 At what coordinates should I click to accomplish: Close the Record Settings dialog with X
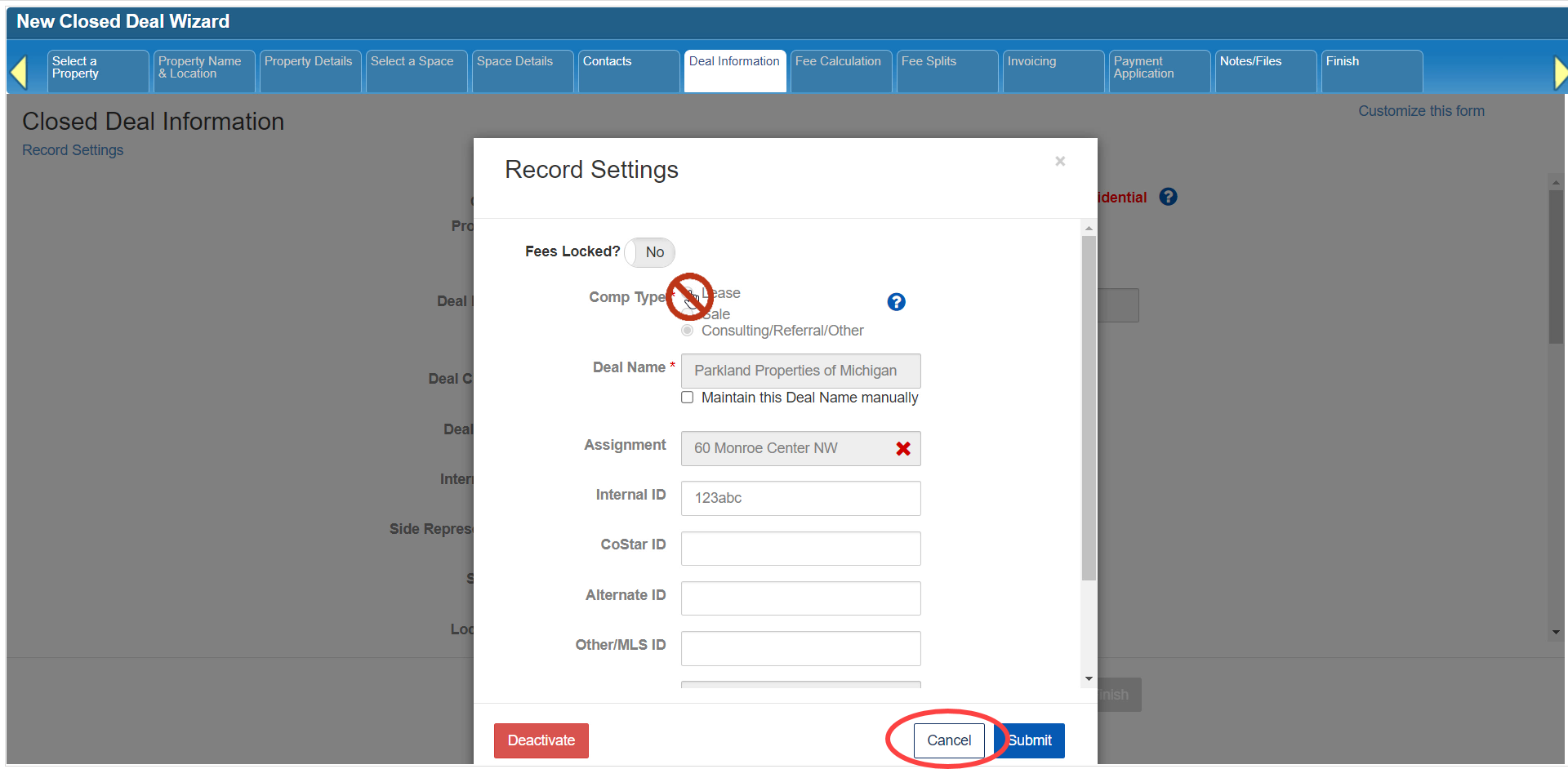[1059, 162]
